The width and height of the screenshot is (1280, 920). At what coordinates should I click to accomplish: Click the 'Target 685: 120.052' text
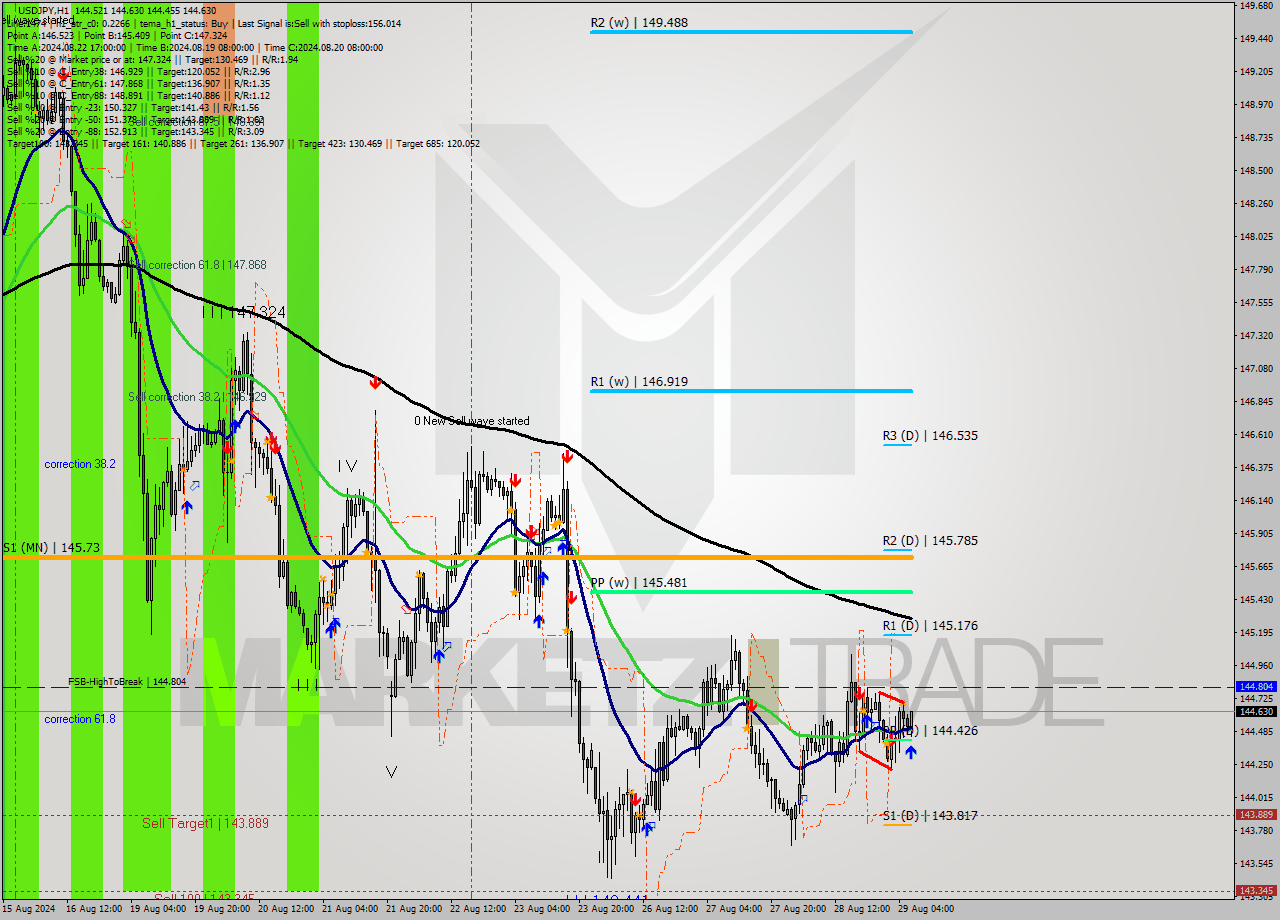click(438, 143)
